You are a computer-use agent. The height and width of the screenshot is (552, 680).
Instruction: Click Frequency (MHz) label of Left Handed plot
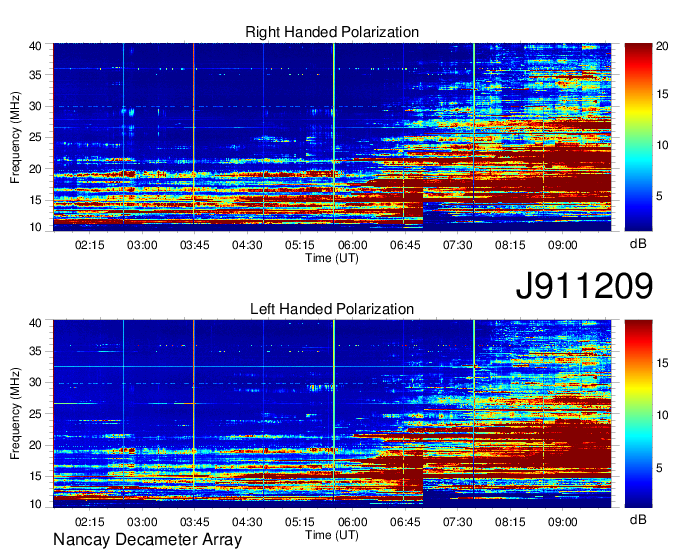pos(15,414)
